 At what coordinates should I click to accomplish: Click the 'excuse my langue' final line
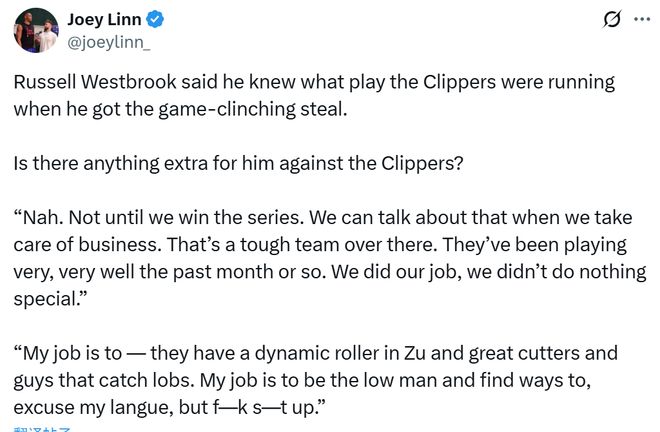[x=170, y=408]
